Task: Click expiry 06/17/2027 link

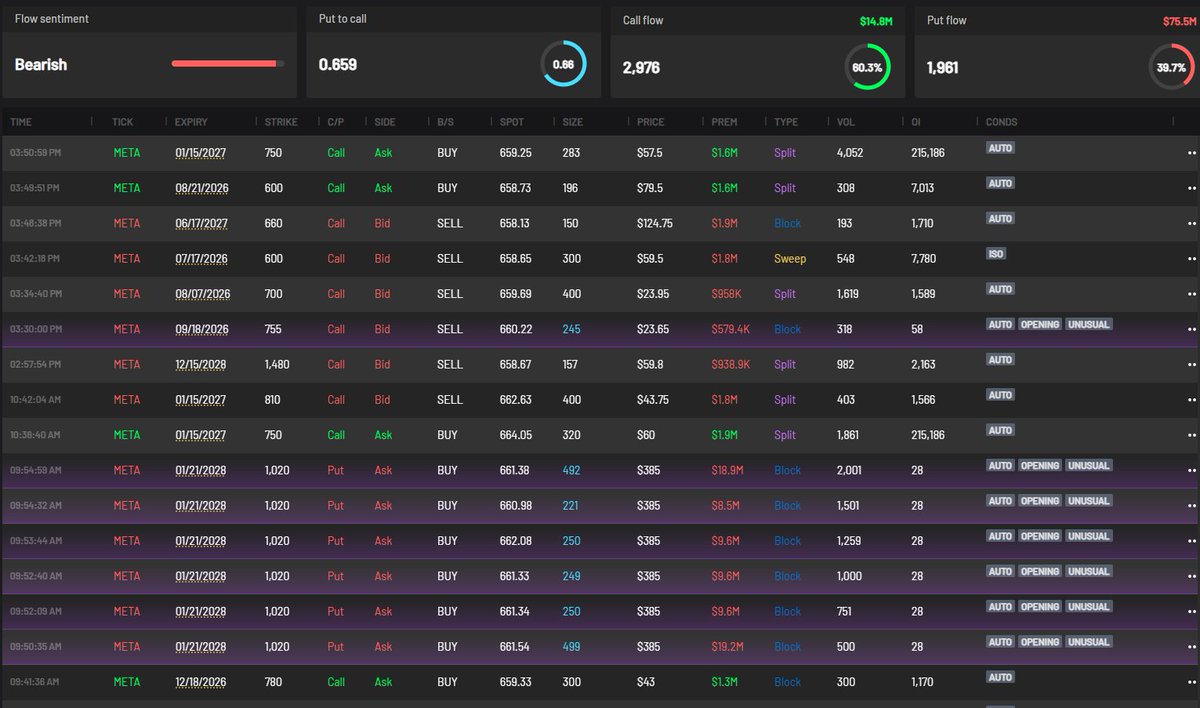Action: 202,224
